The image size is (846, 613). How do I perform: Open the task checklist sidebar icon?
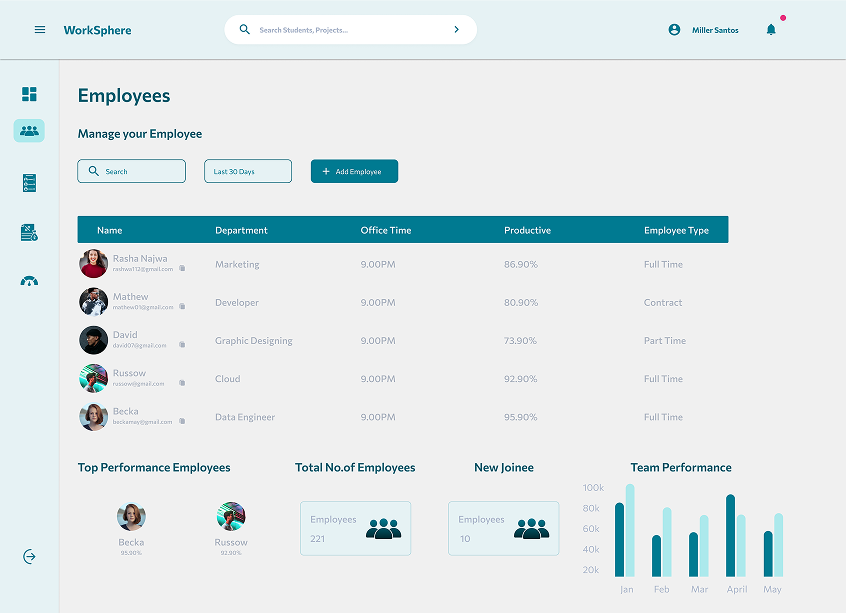[x=29, y=183]
